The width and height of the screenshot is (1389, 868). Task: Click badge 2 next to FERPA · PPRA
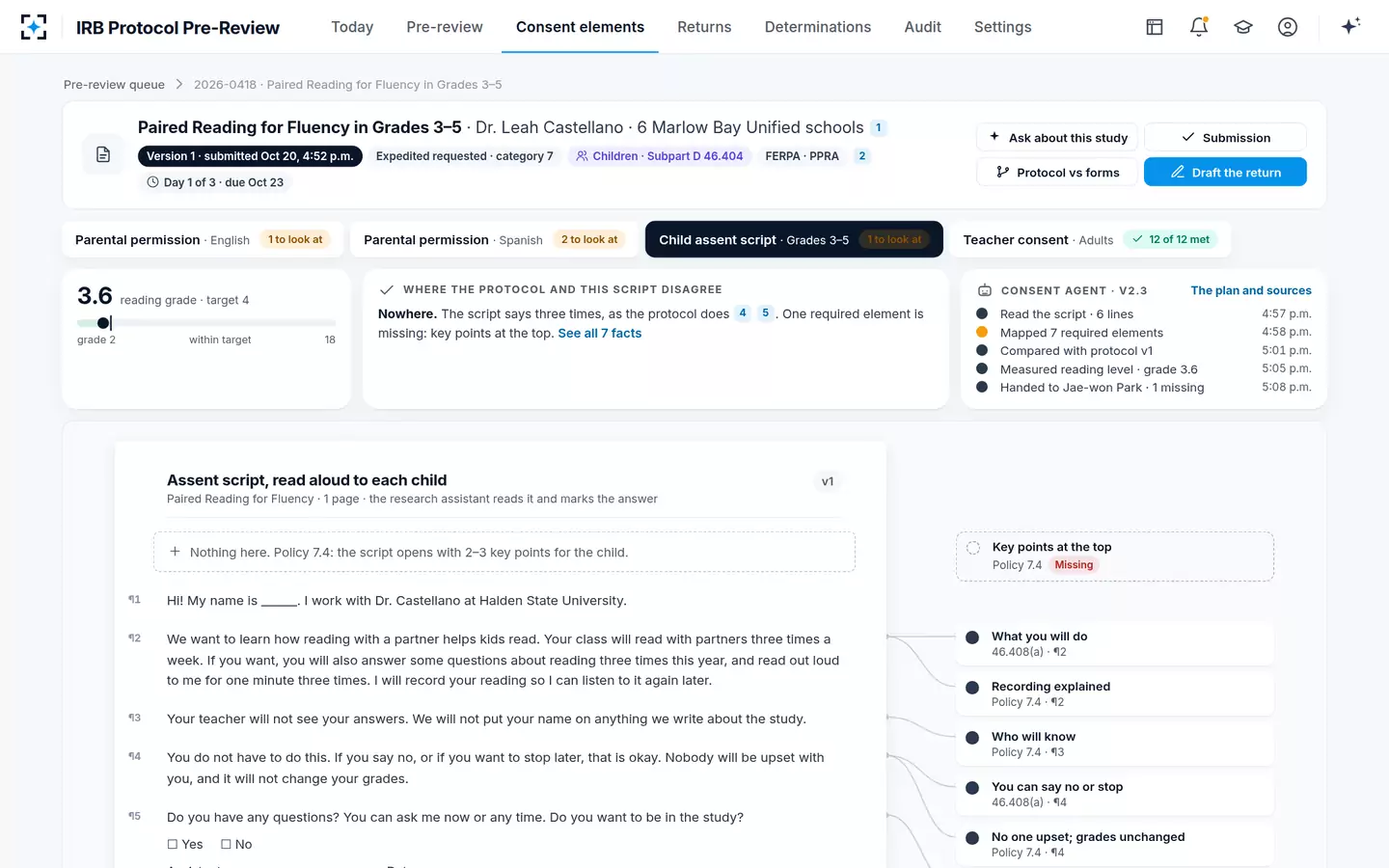(862, 156)
